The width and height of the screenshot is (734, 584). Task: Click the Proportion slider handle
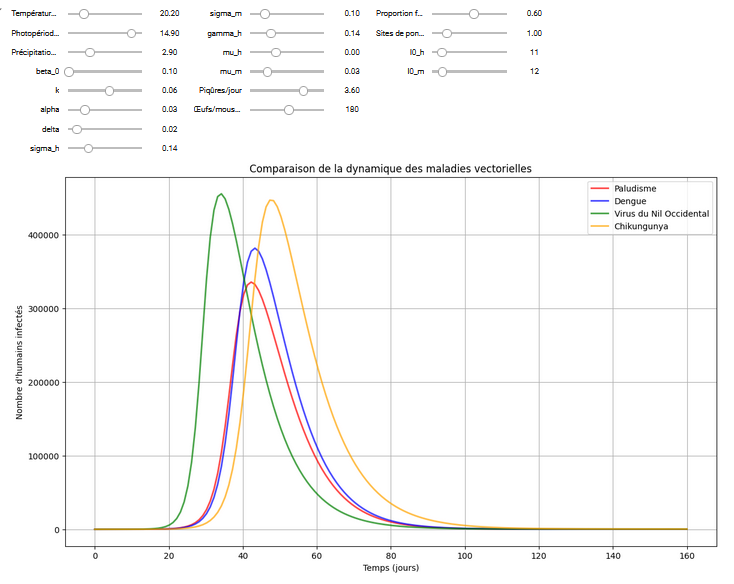[474, 14]
